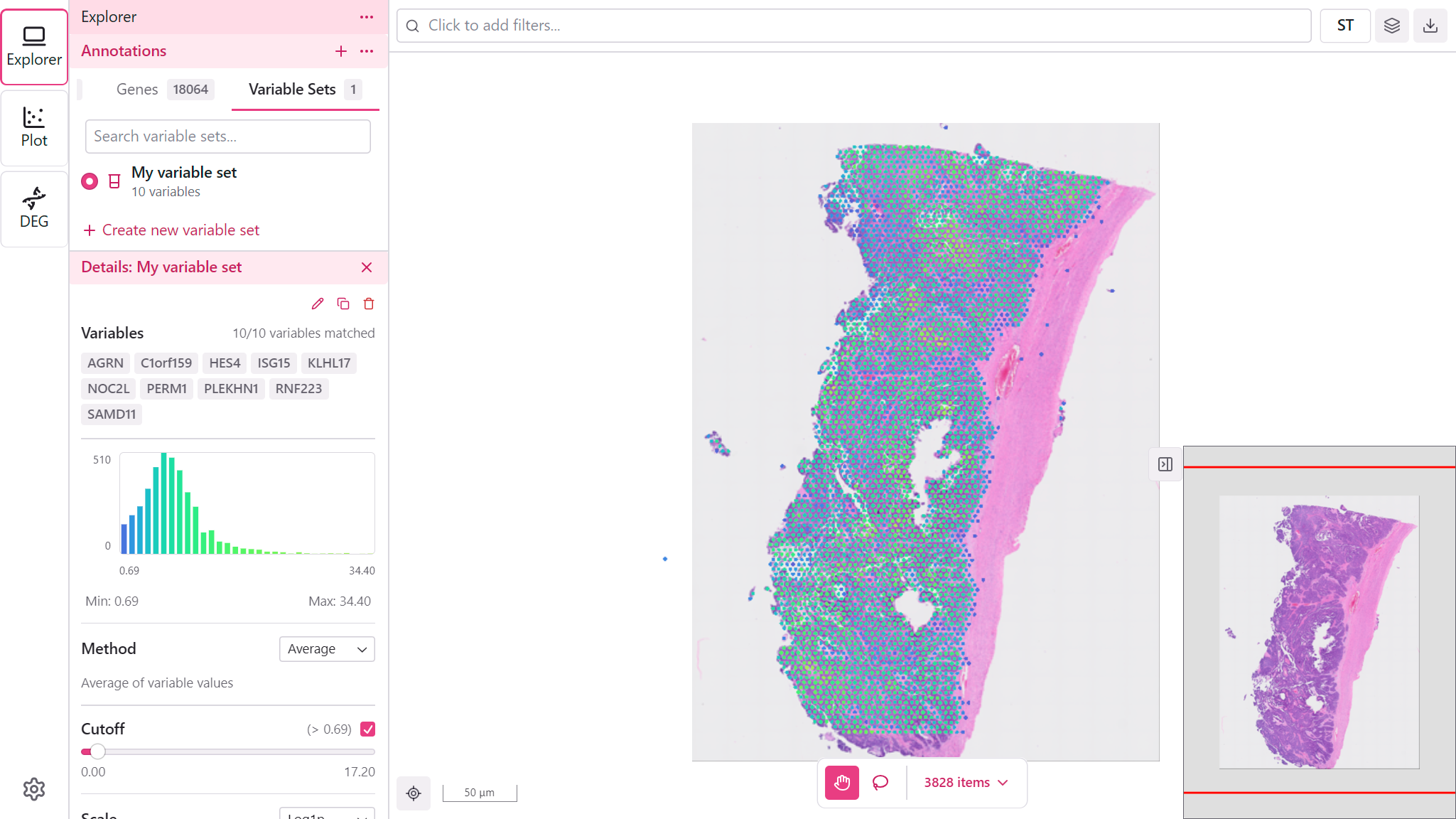
Task: Select My variable set radio button
Action: coord(90,181)
